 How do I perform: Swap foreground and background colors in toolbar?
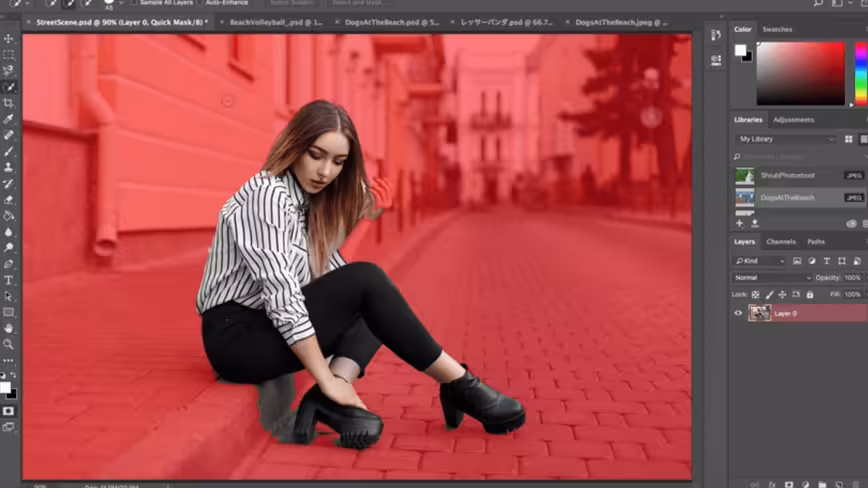[x=13, y=376]
